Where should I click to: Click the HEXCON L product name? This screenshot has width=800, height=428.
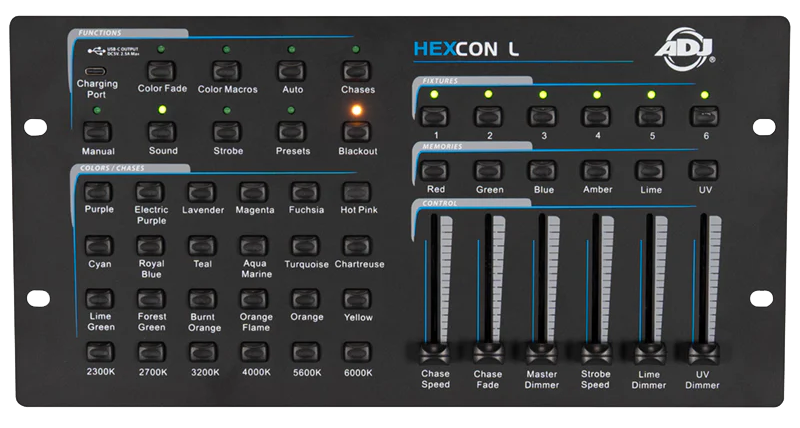(x=466, y=49)
